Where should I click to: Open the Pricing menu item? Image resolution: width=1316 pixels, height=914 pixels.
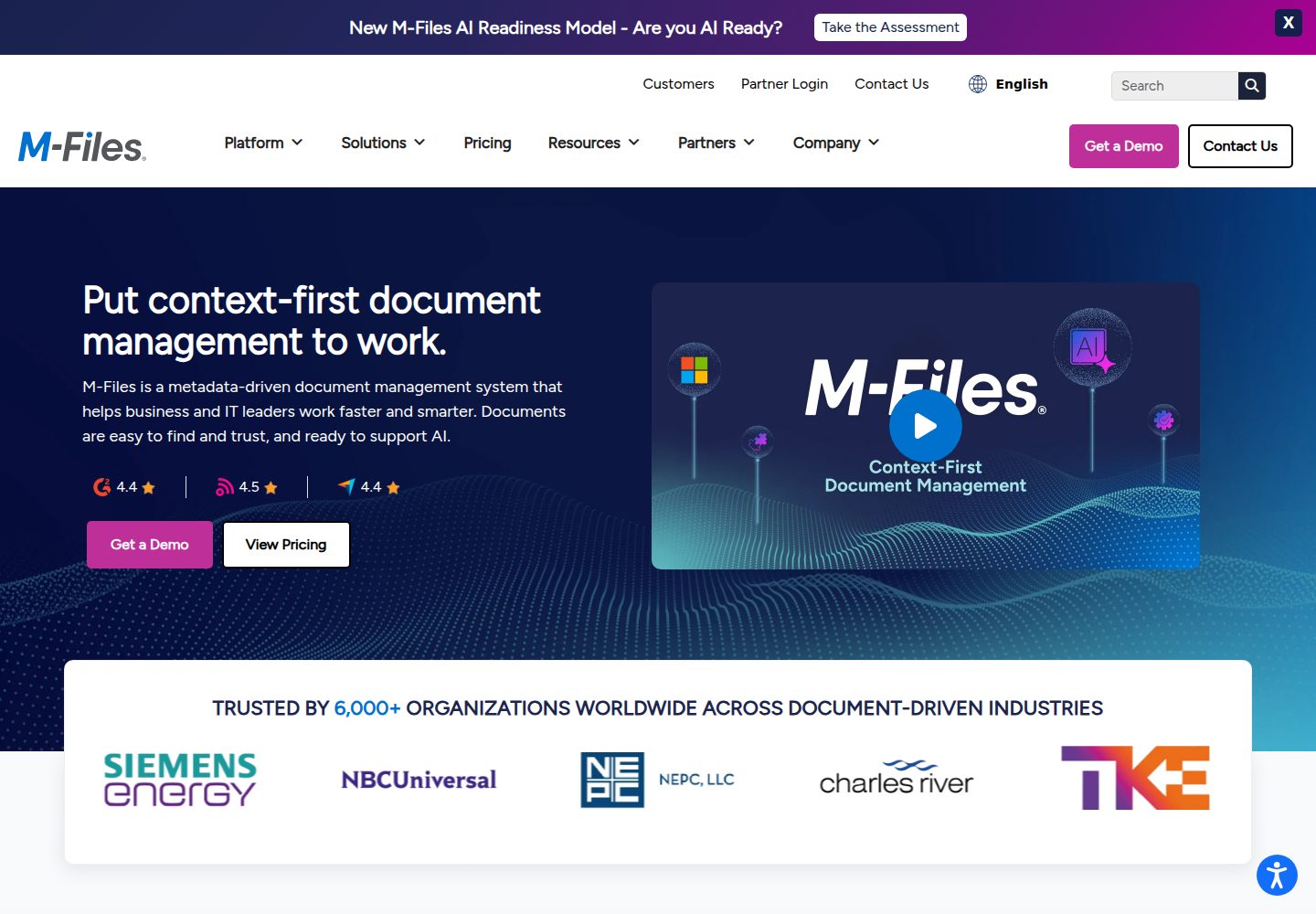487,143
